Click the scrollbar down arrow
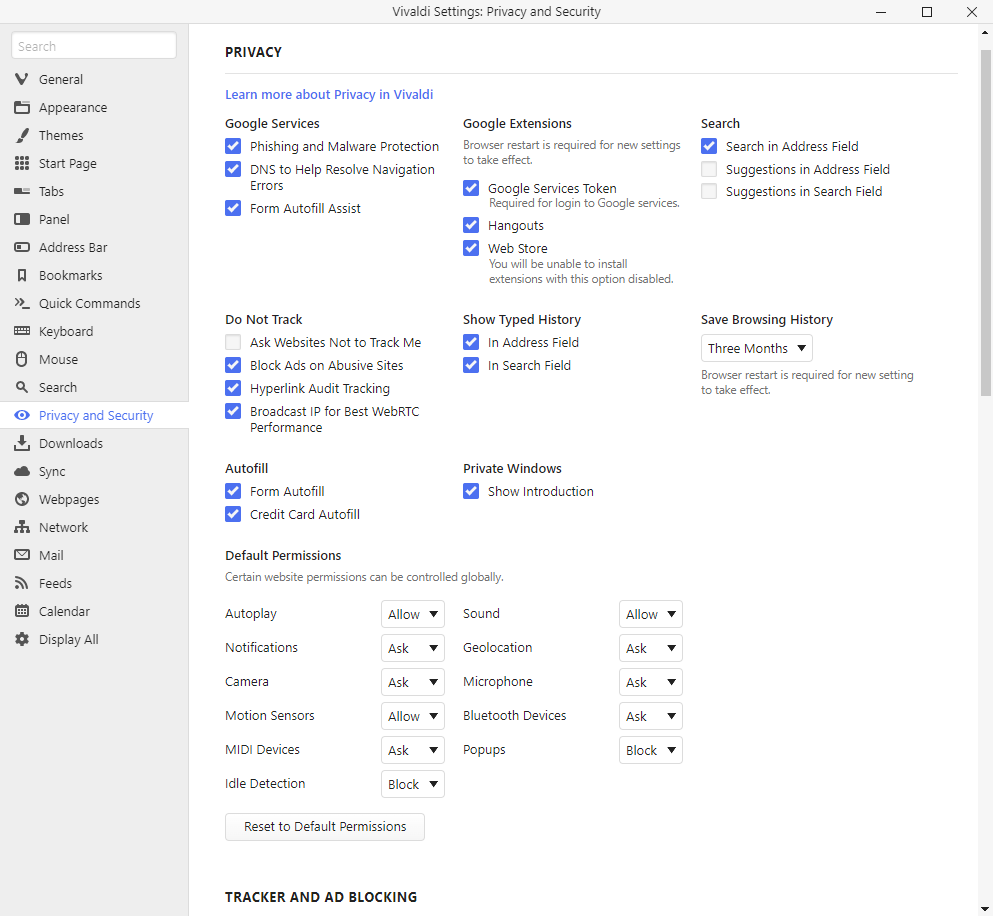993x916 pixels. tap(985, 909)
